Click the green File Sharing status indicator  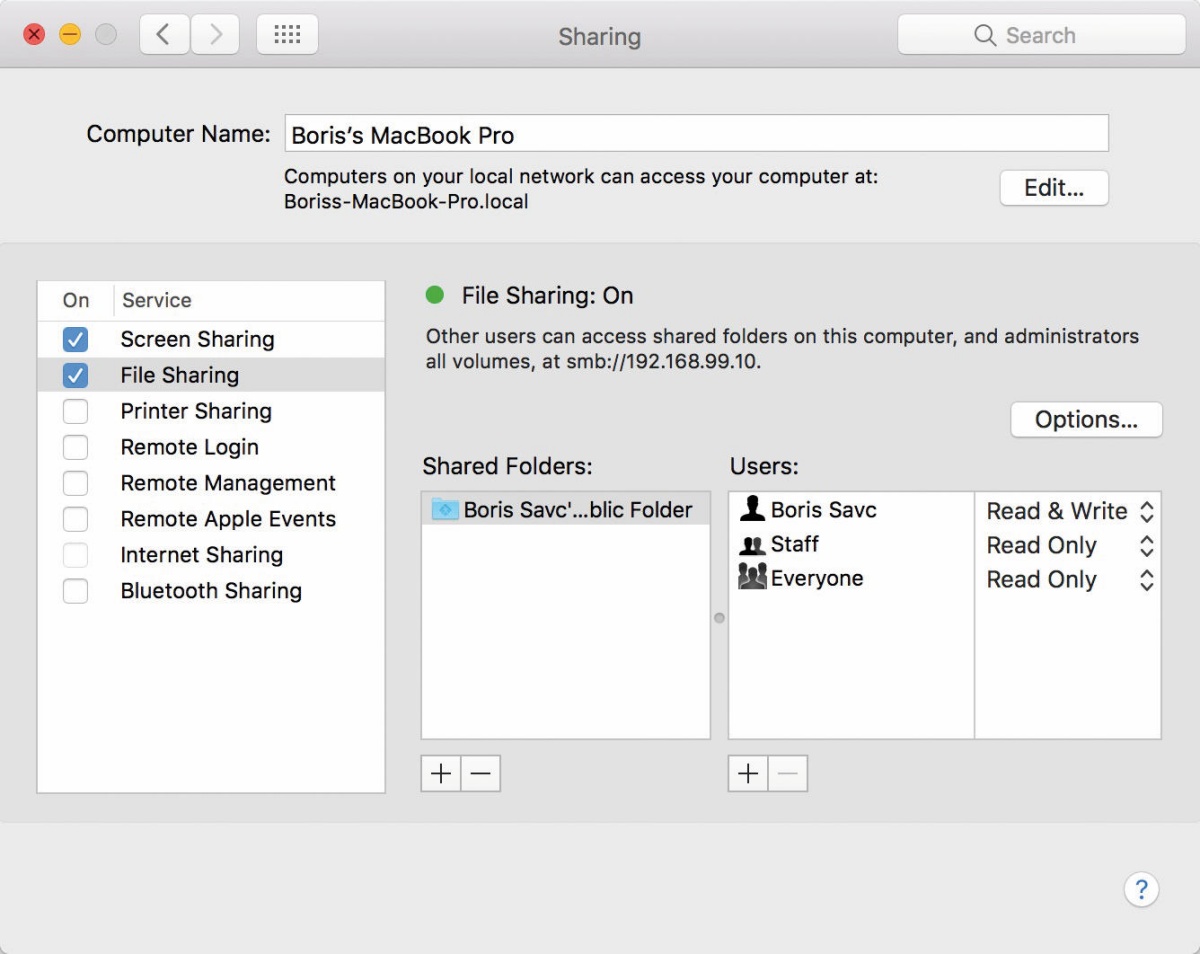click(x=435, y=295)
